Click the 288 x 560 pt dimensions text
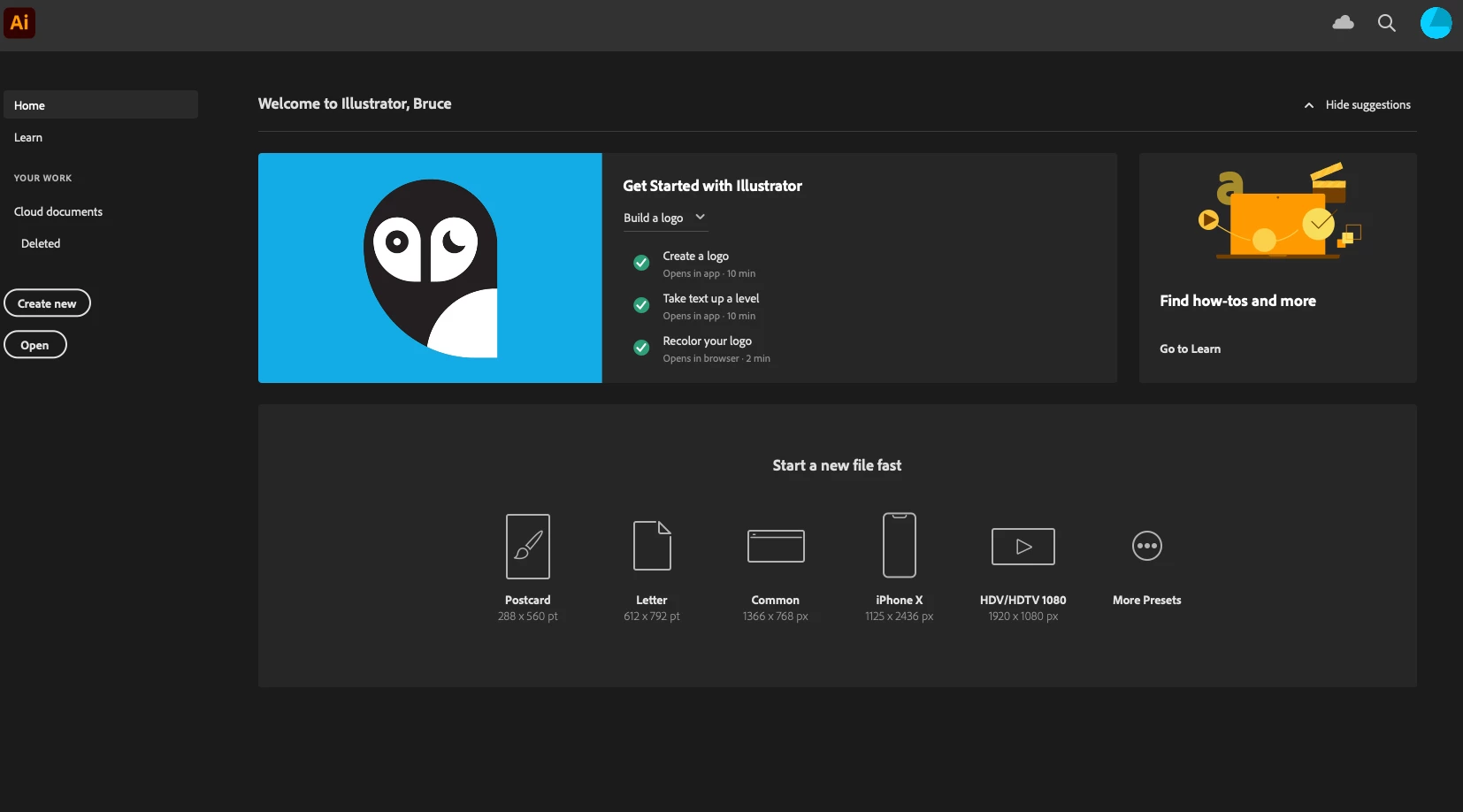This screenshot has height=812, width=1463. pos(528,617)
